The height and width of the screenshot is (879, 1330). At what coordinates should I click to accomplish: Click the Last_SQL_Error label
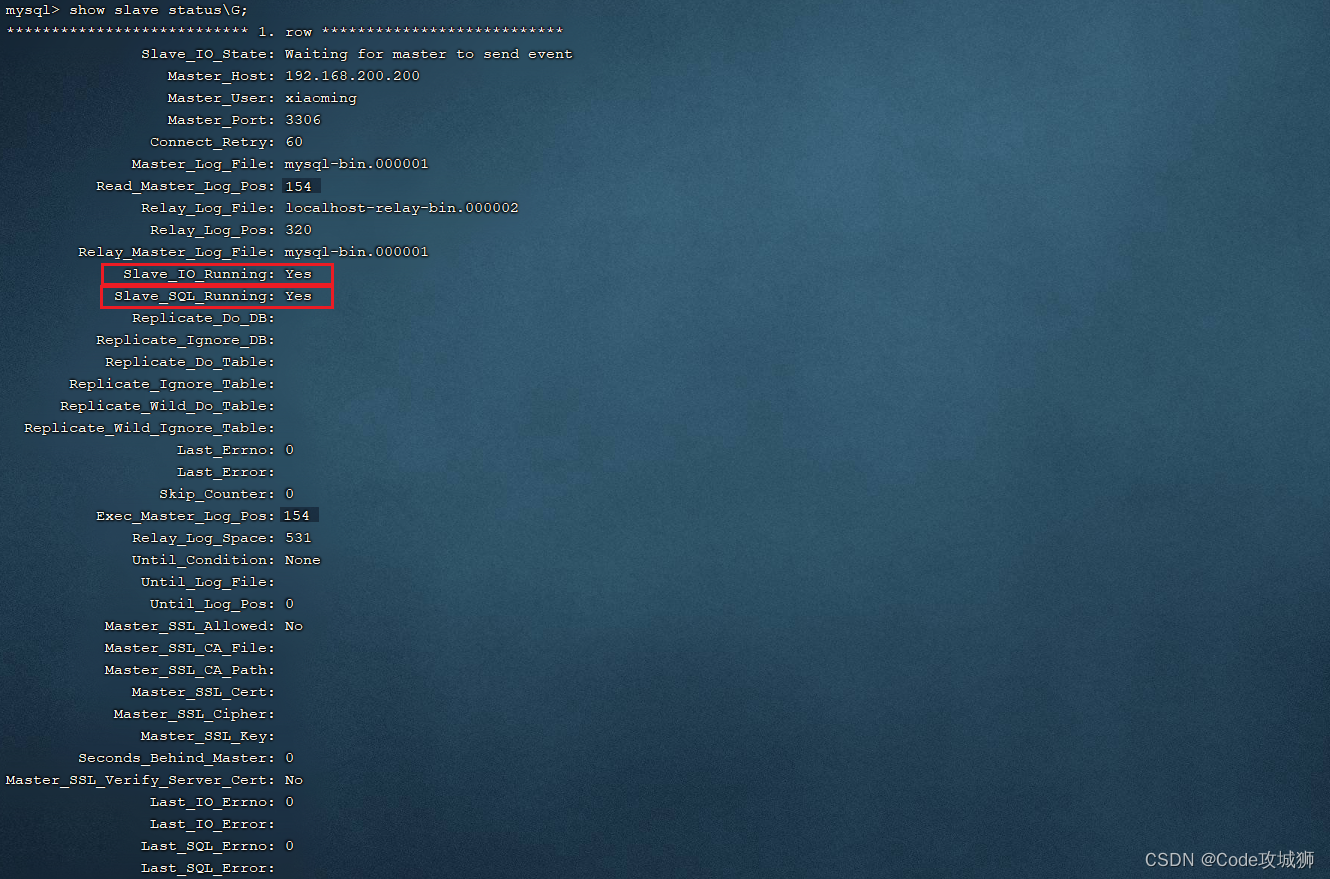pos(208,868)
